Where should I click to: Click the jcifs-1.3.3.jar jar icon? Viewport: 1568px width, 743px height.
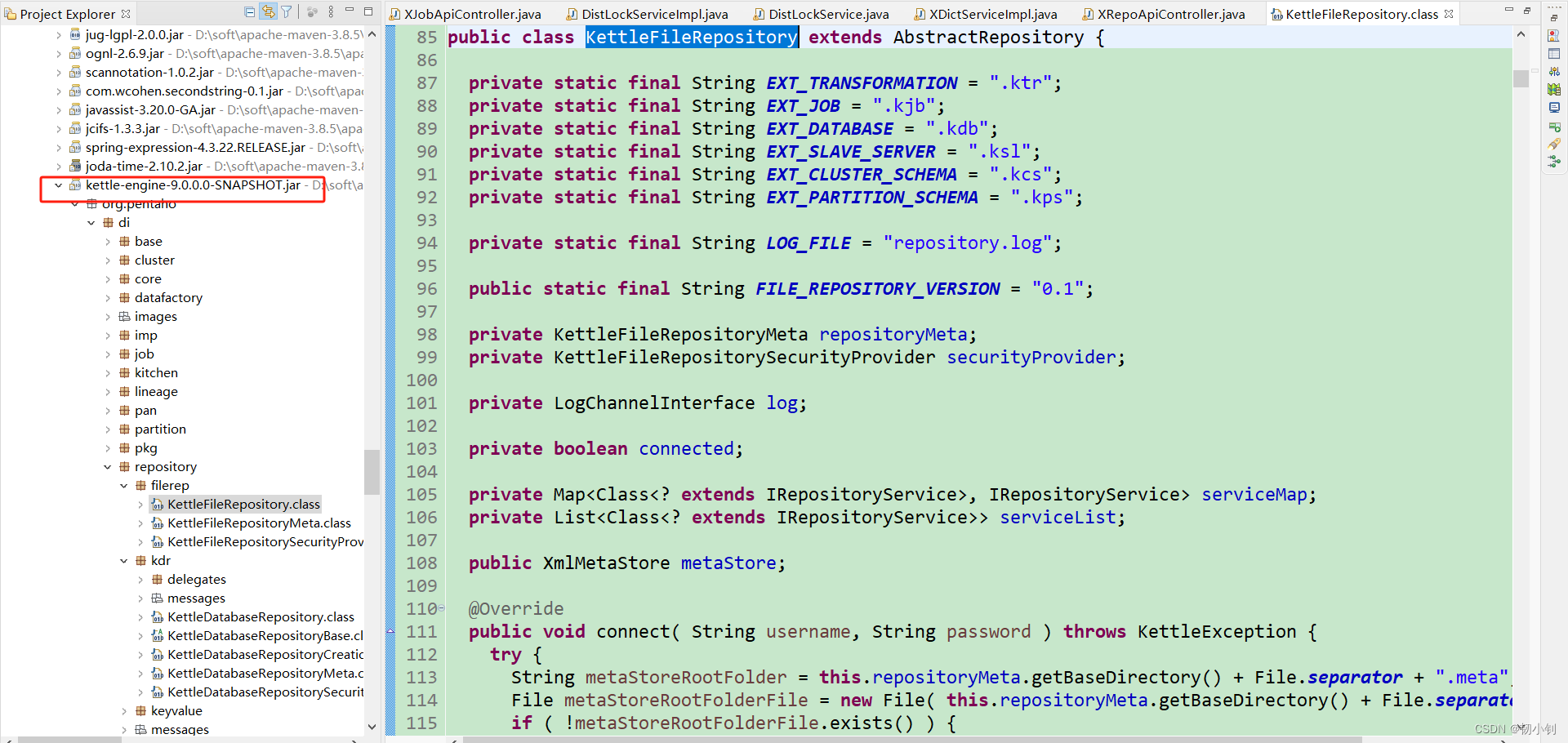click(x=75, y=129)
